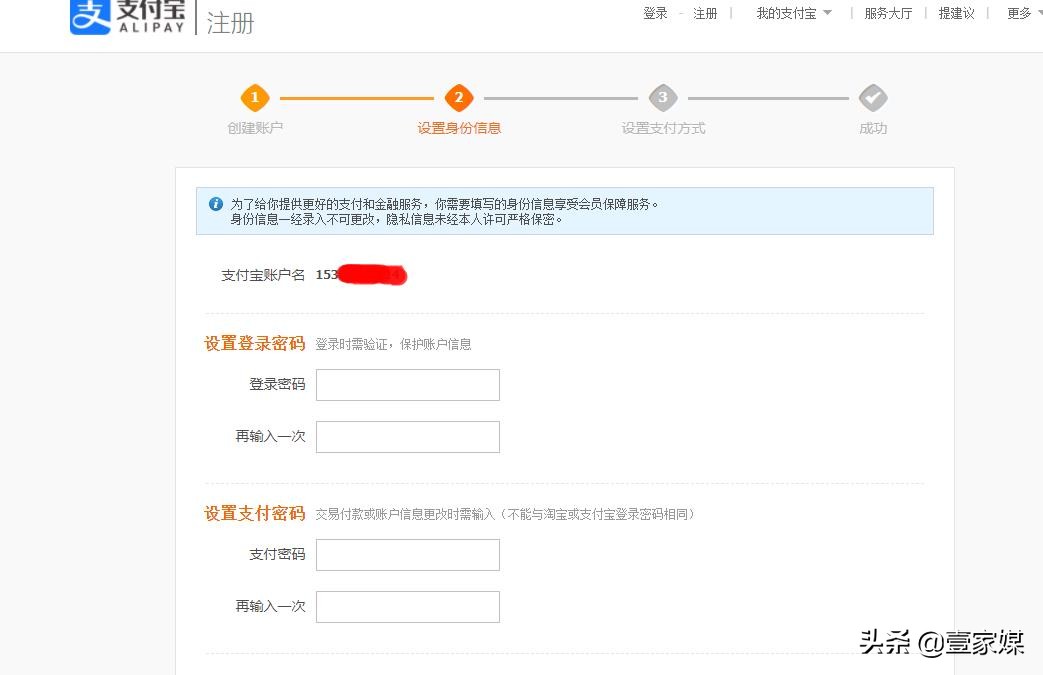Click the orange progress bar between steps
The height and width of the screenshot is (675, 1043).
click(355, 97)
